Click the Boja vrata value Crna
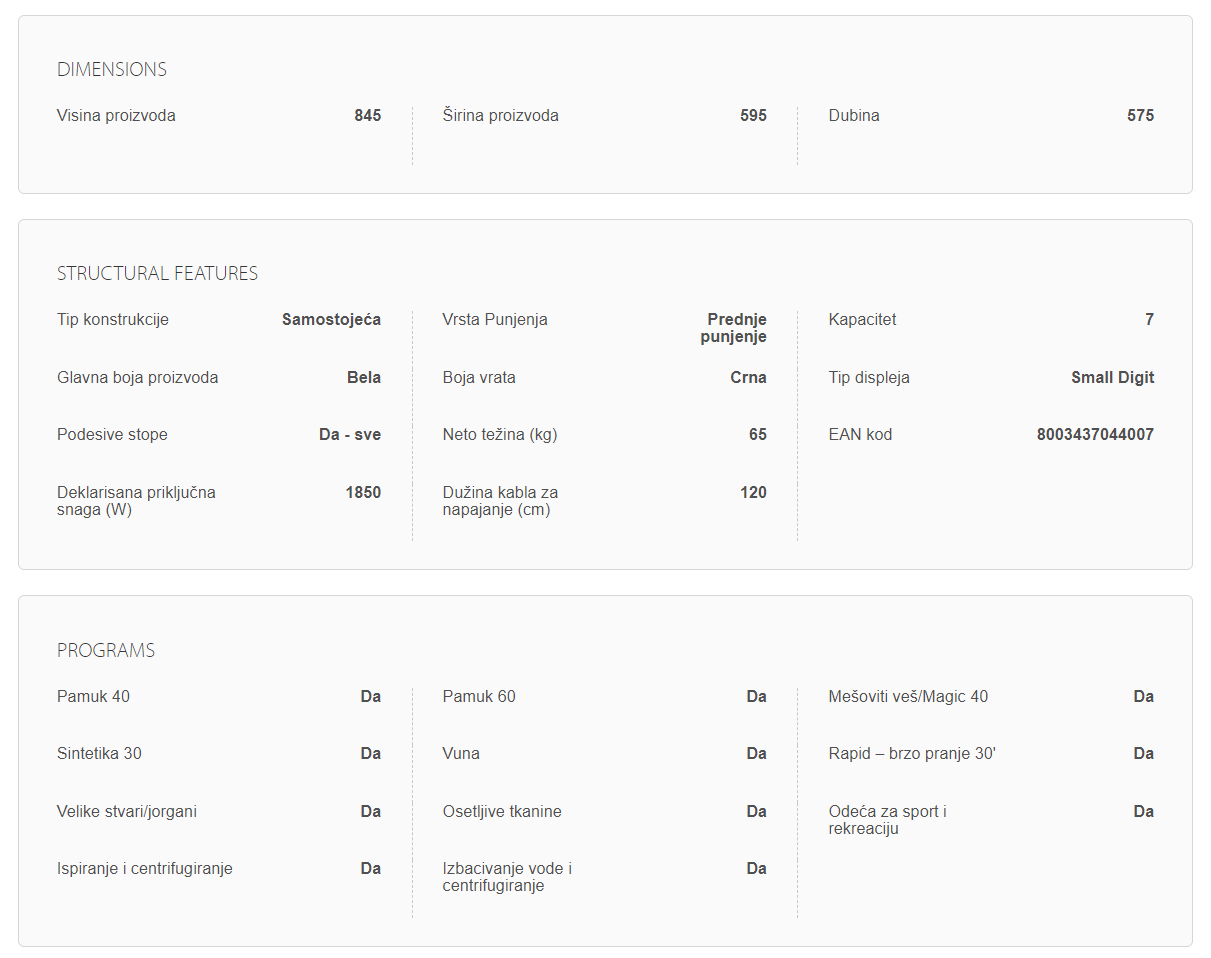This screenshot has height=958, width=1211. point(748,378)
